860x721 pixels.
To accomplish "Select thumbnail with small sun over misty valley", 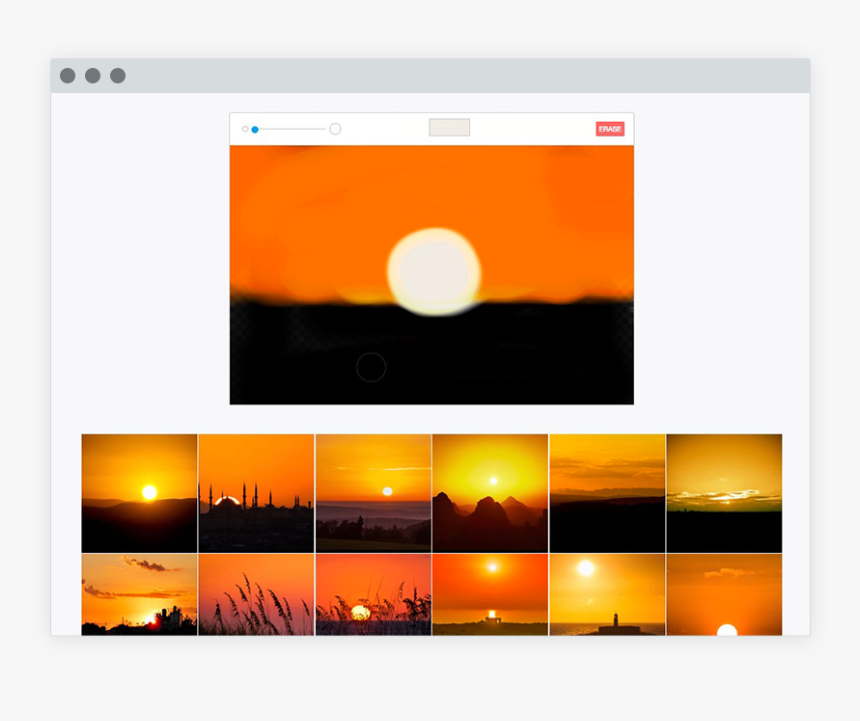I will pos(373,493).
